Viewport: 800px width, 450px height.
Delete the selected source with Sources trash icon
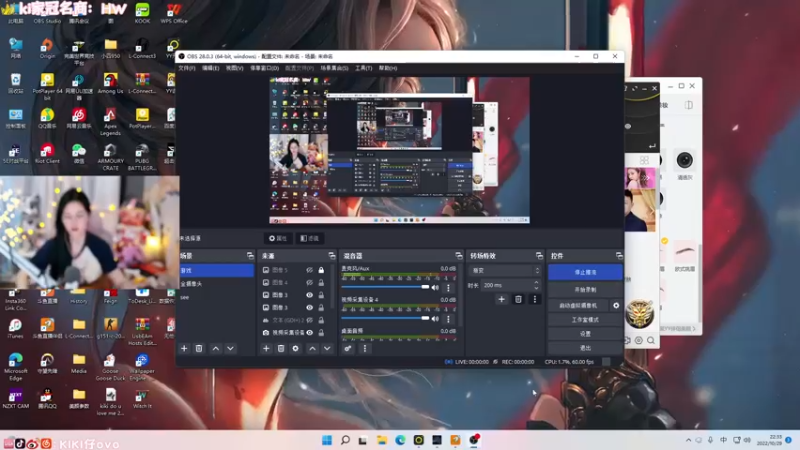(x=281, y=348)
